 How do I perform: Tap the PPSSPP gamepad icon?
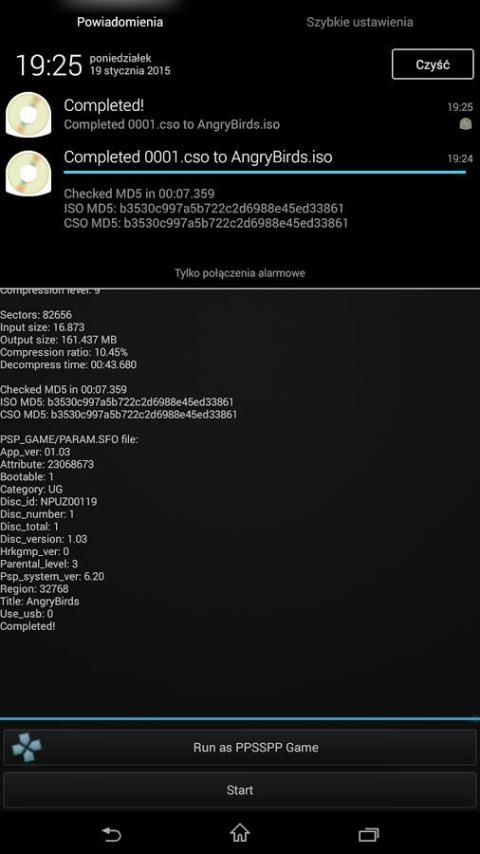[26, 747]
